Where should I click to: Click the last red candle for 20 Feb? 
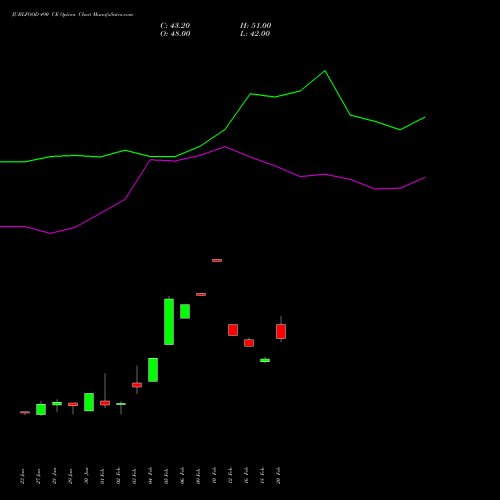(x=281, y=331)
